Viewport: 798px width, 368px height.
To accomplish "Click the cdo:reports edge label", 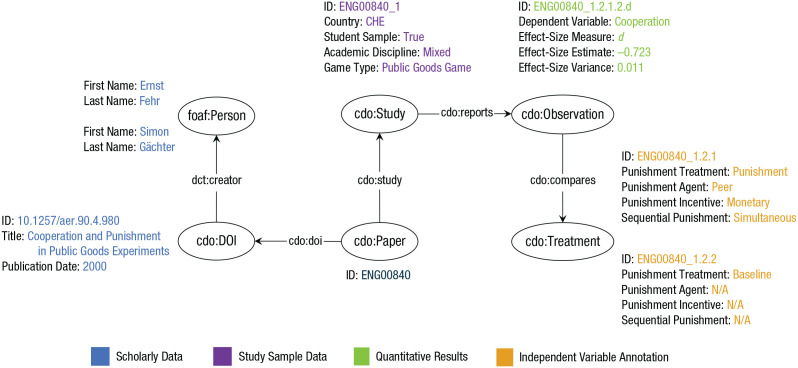I will click(x=467, y=113).
